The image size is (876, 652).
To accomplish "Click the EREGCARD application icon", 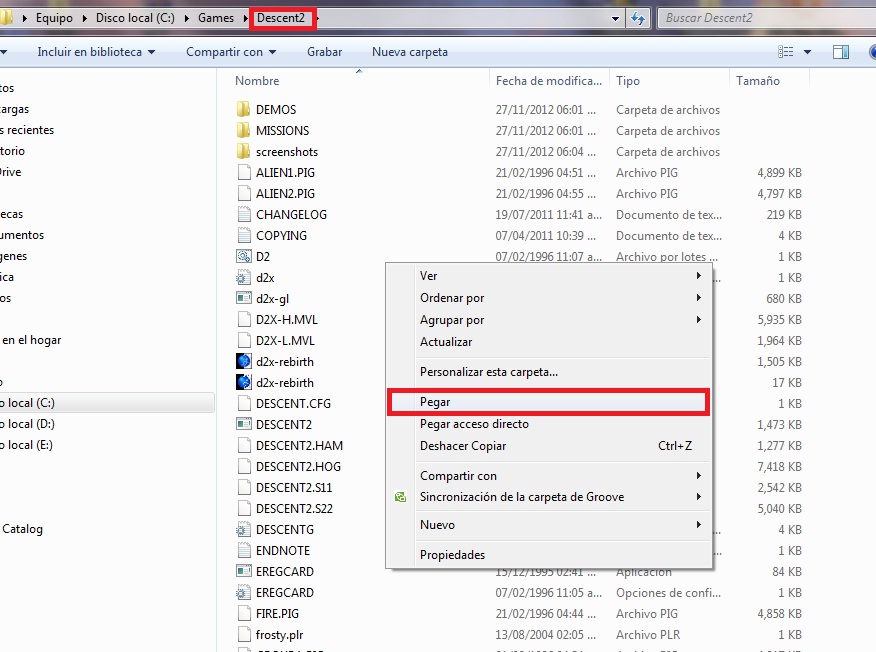I will tap(244, 572).
